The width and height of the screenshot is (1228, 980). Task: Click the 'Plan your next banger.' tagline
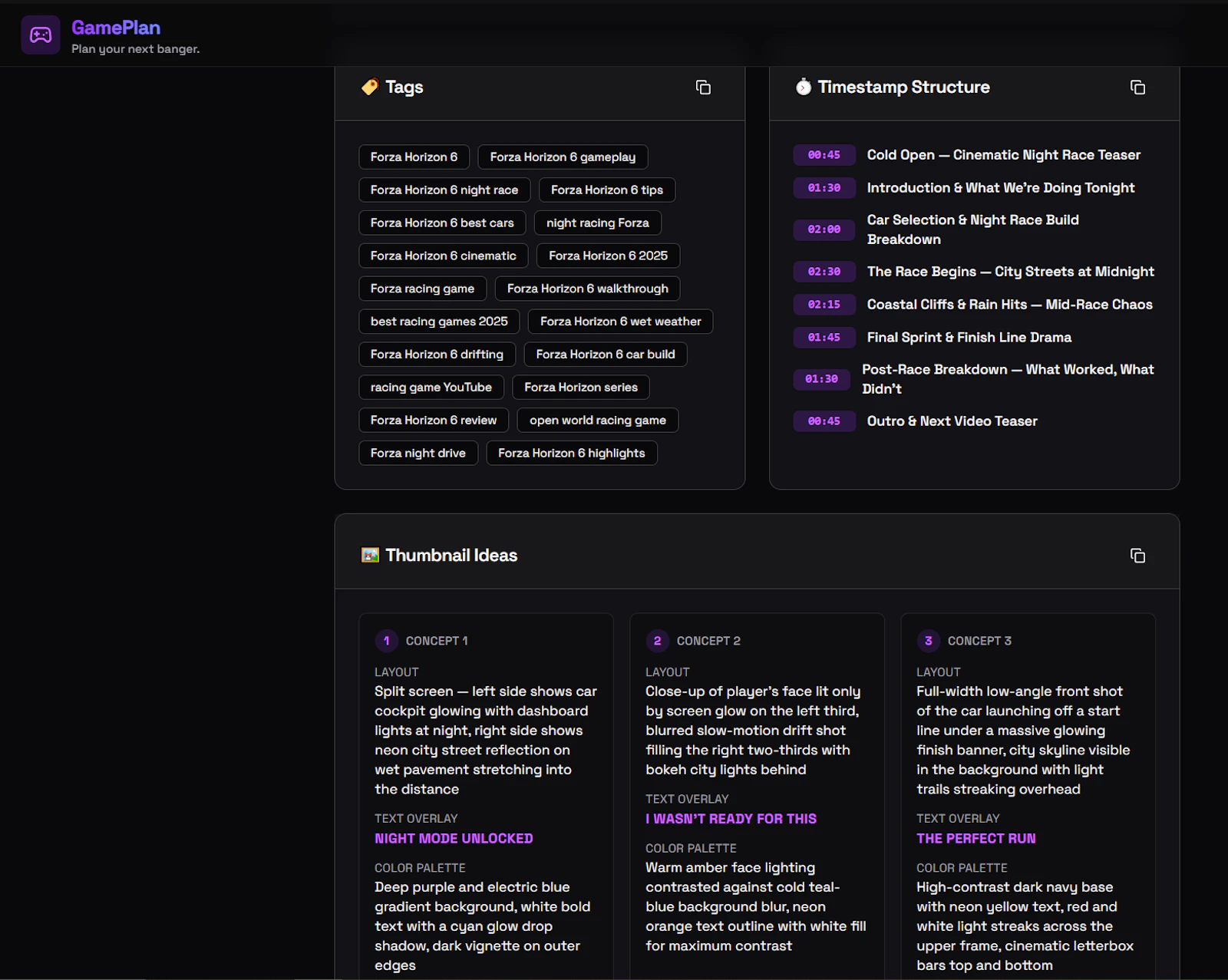pyautogui.click(x=136, y=50)
